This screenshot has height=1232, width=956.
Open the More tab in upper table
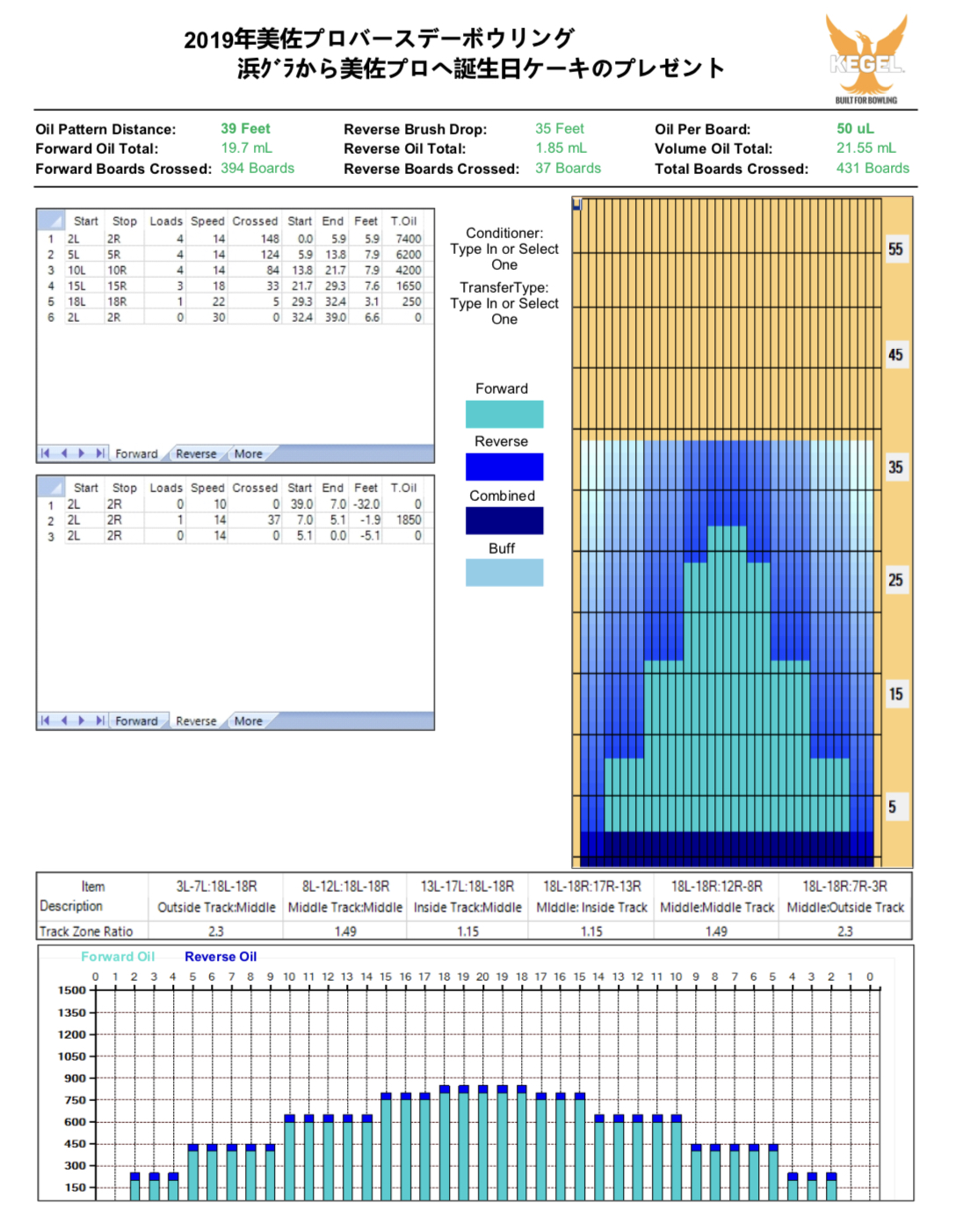[248, 454]
